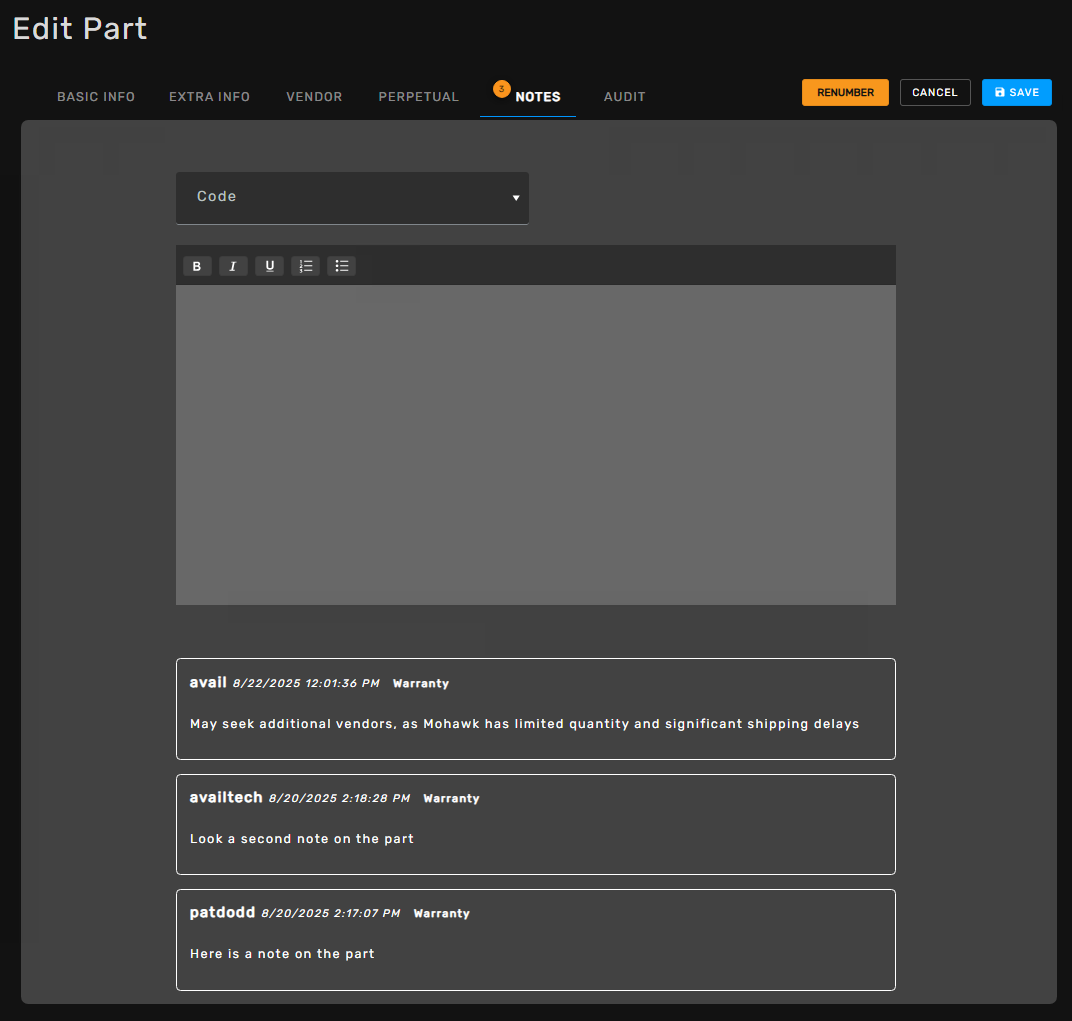
Task: Click inside the note text editor area
Action: coord(535,444)
